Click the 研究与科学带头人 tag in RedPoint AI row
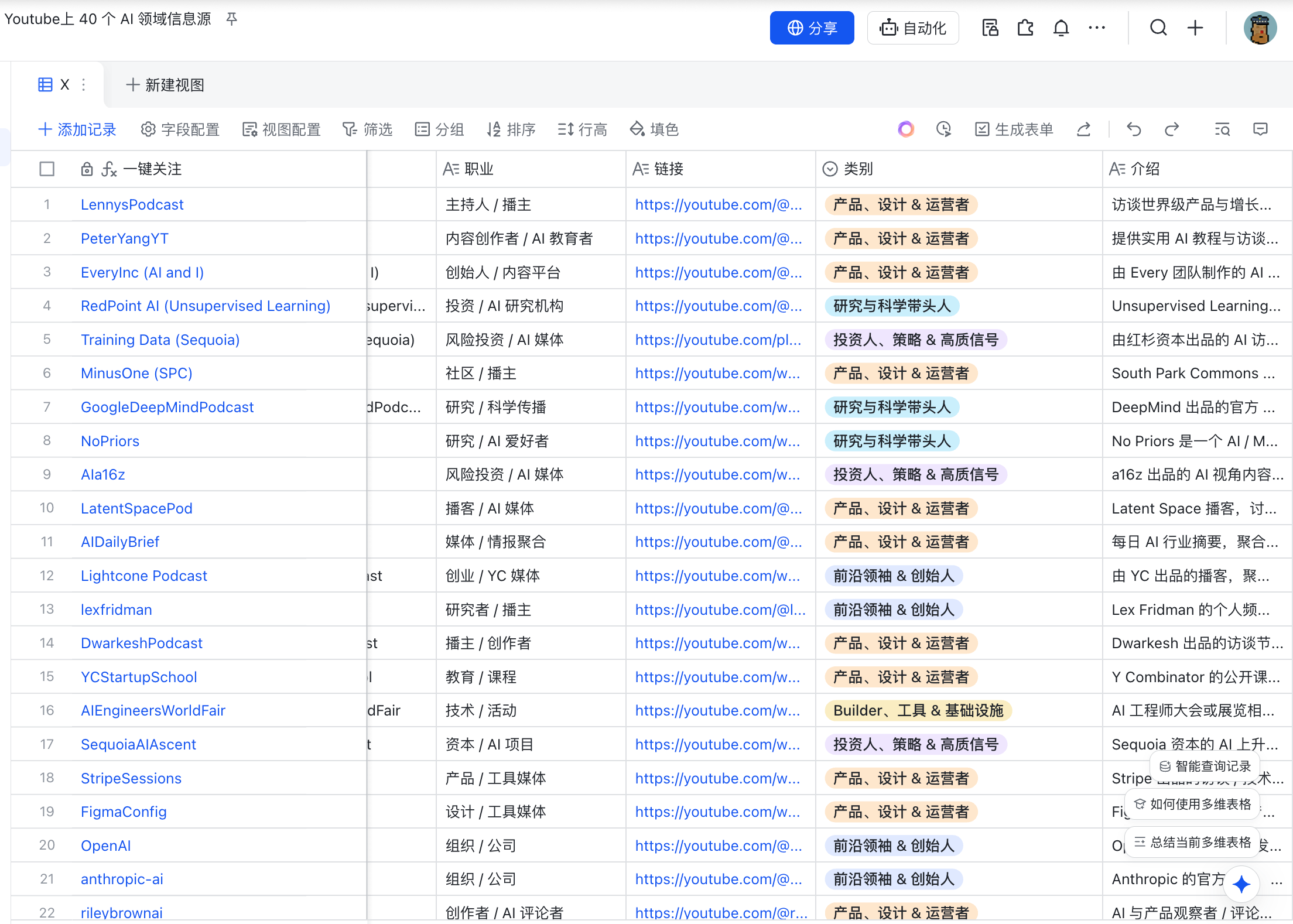The height and width of the screenshot is (924, 1293). 892,306
